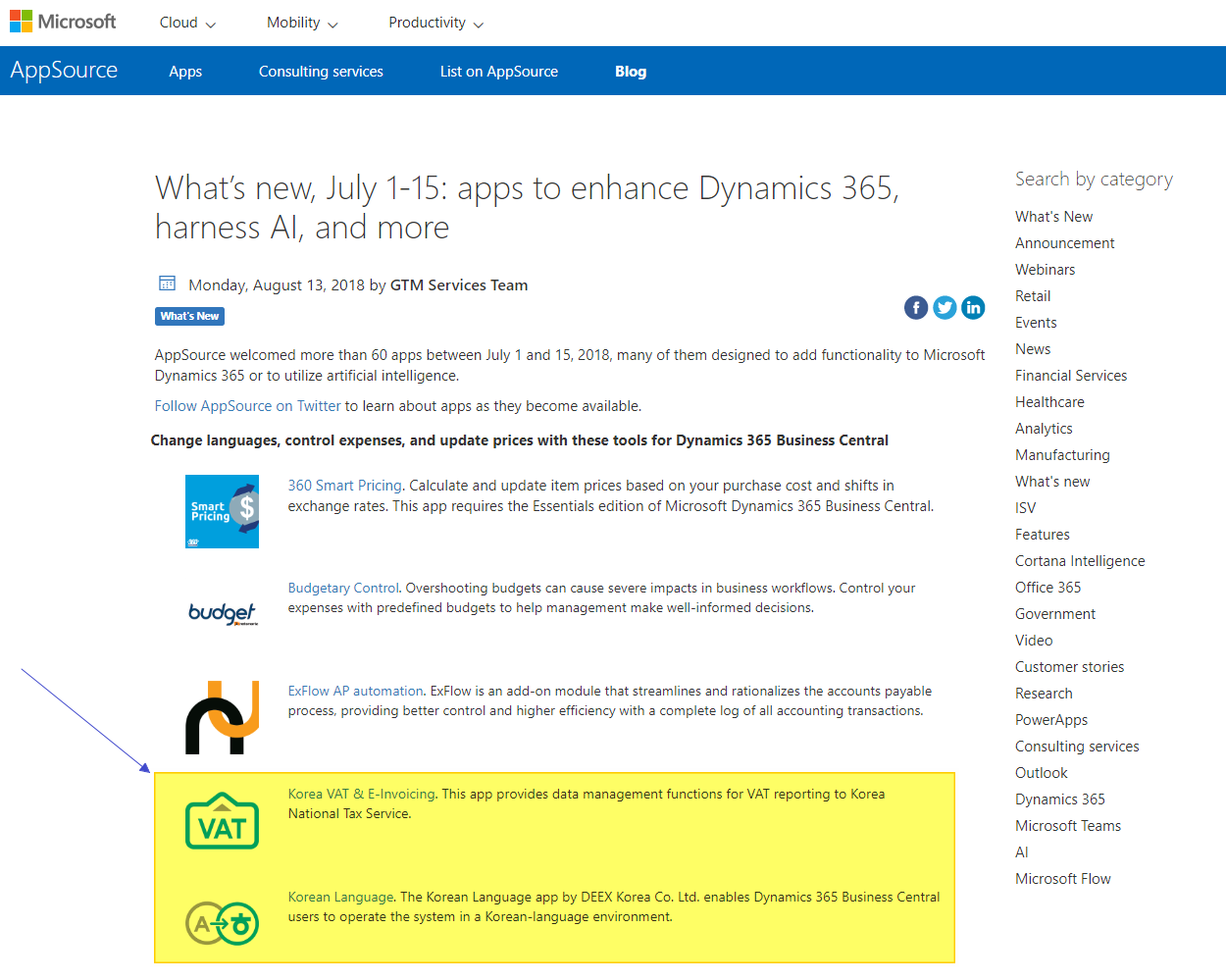Click the ExFlow AP automation logo
This screenshot has height=980, width=1226.
pos(222,717)
